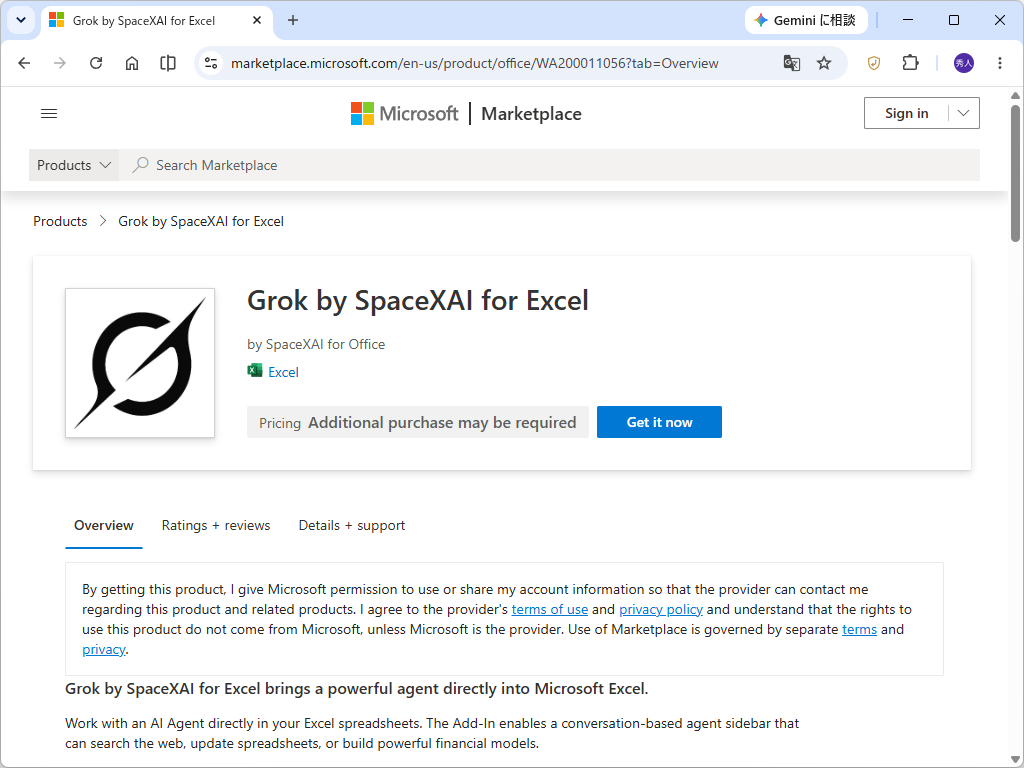The image size is (1024, 768).
Task: Close the Grok by SpaceXAI for Excel tab
Action: coord(257,20)
